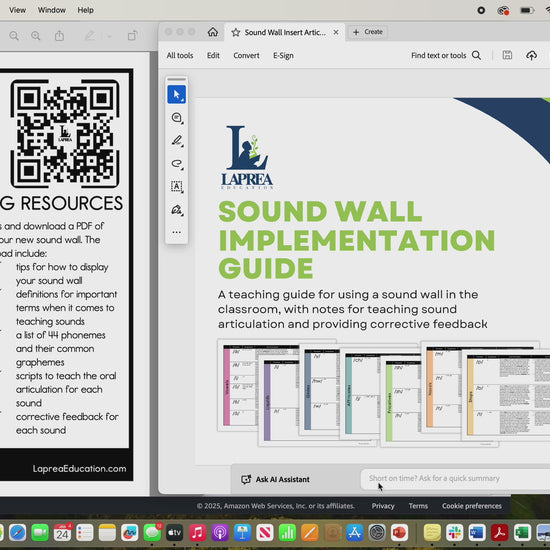Open Apple TV from the dock
This screenshot has height=550, width=550.
(175, 533)
